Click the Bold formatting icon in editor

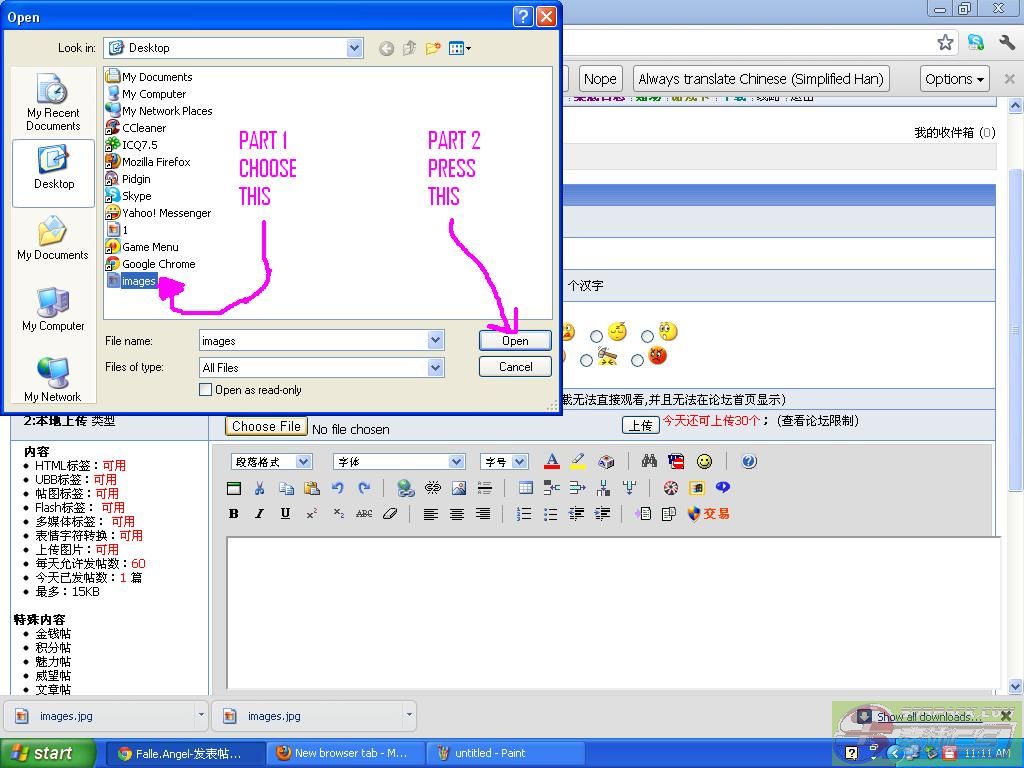click(x=234, y=514)
